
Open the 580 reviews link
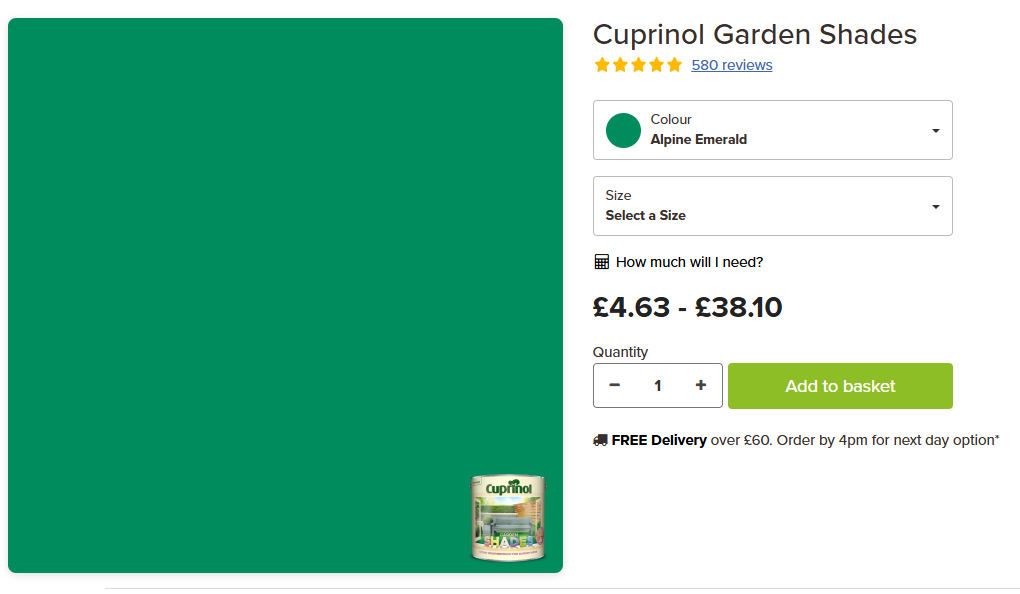(731, 65)
